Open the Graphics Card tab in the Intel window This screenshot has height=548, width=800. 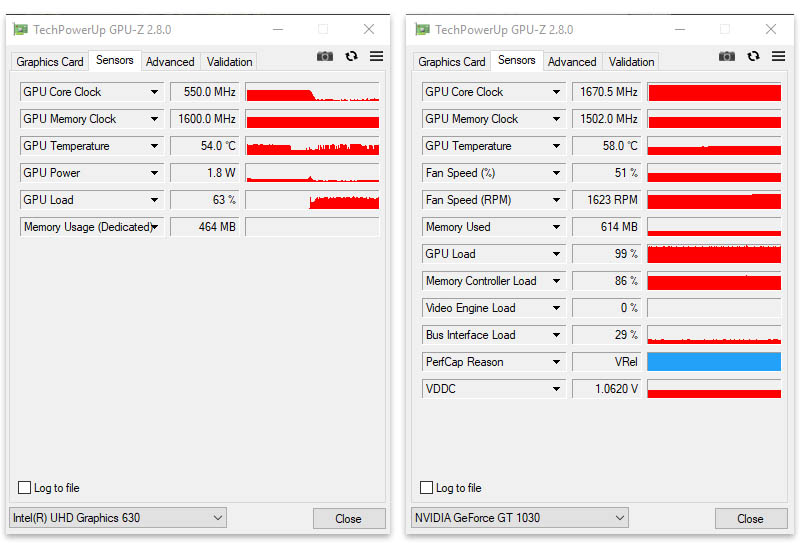tap(49, 62)
